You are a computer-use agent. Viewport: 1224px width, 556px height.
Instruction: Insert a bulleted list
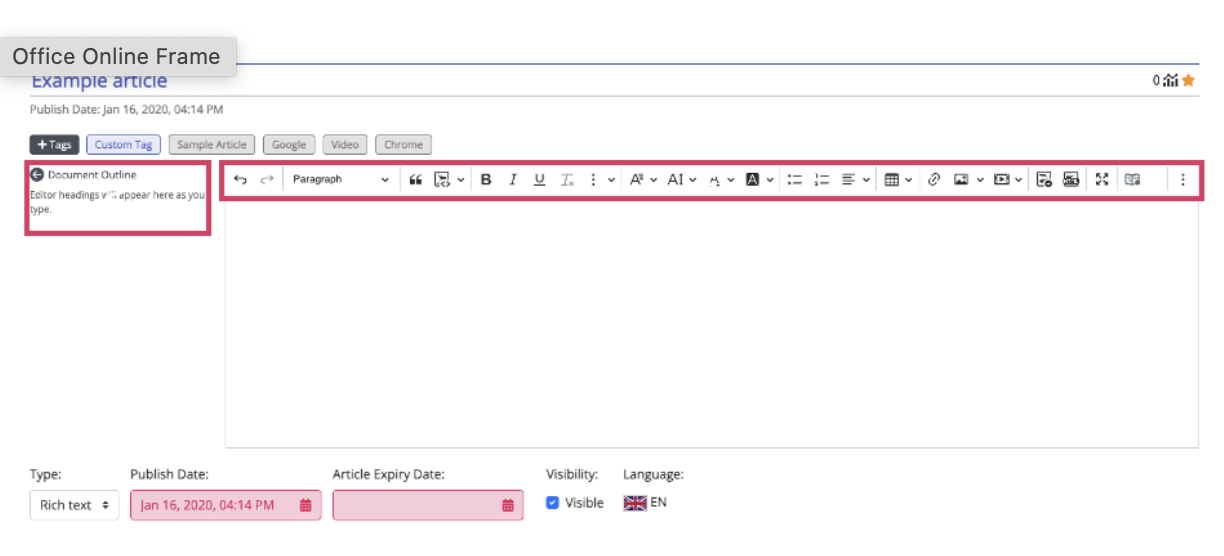pos(795,180)
